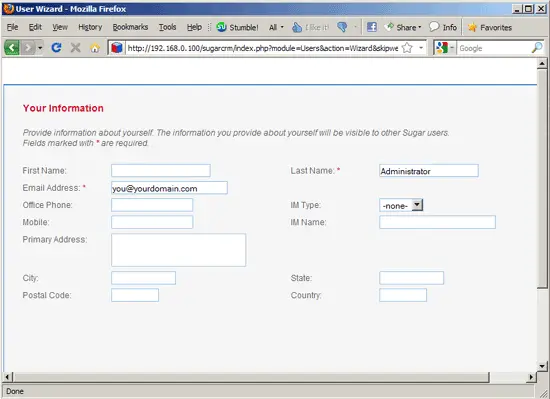This screenshot has width=550, height=399.
Task: Click the First Name input field
Action: (x=161, y=171)
